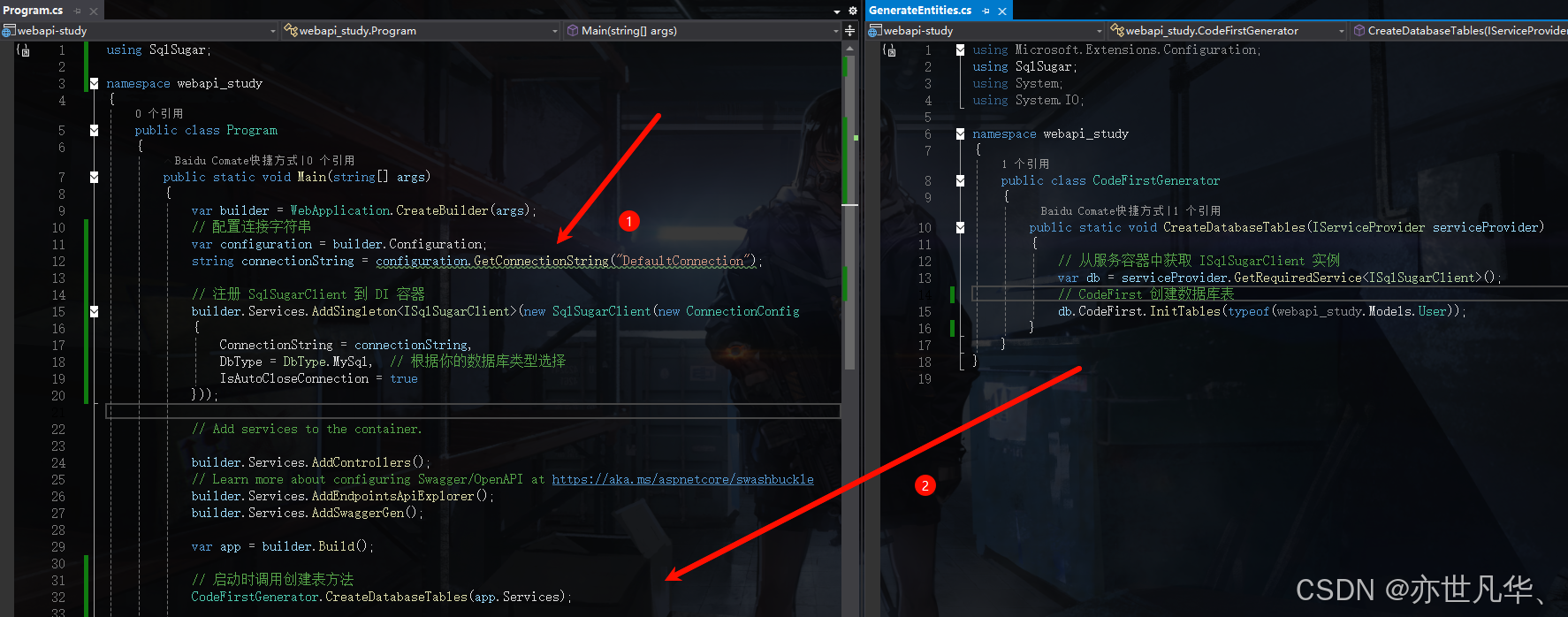Click Baidu Comate shortcut above CreateDatabaseTables
Screen dimensions: 1568x617
(x=1102, y=210)
